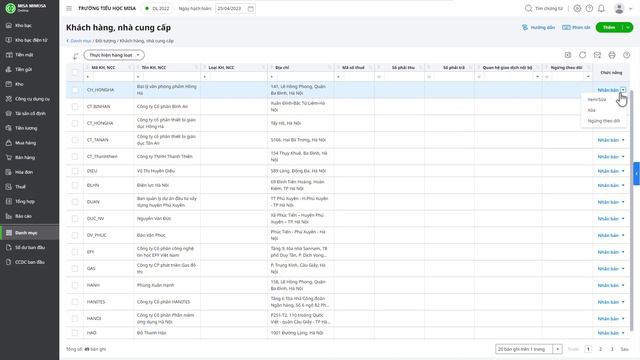Click Danh mục breadcrumb link
This screenshot has height=360, width=640.
(81, 41)
